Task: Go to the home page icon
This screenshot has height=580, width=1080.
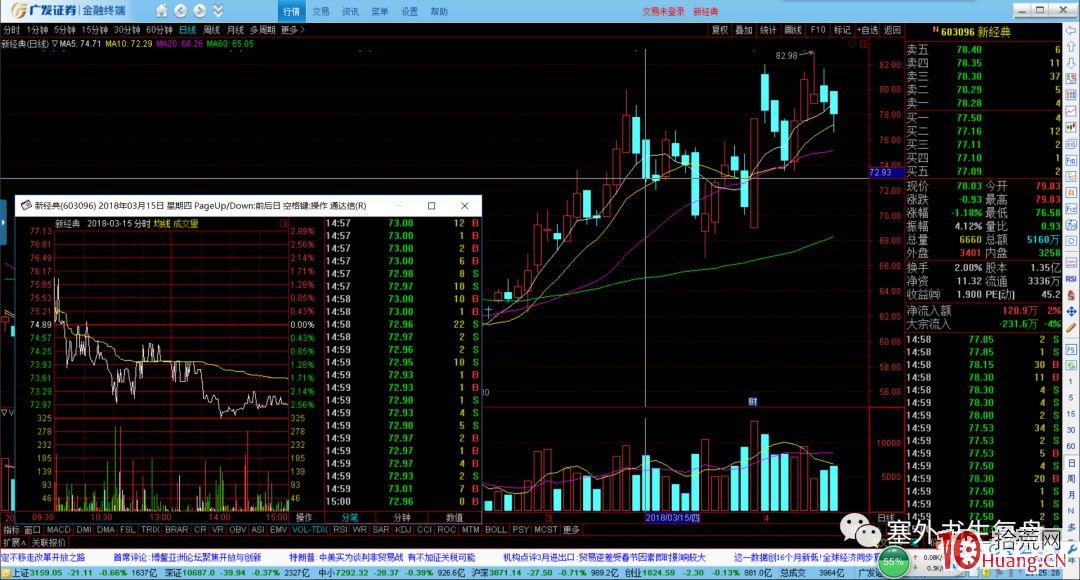Action: 161,10
